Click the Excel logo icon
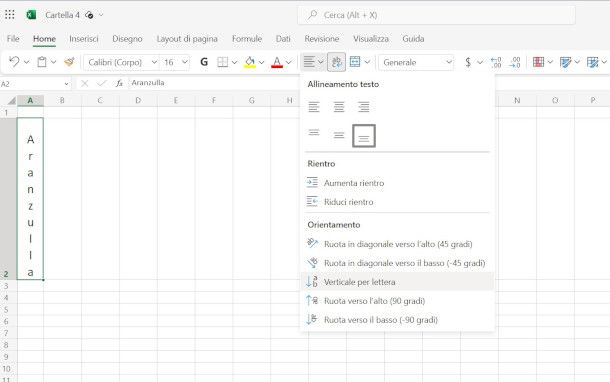Screen dimensions: 610x382 coord(31,15)
